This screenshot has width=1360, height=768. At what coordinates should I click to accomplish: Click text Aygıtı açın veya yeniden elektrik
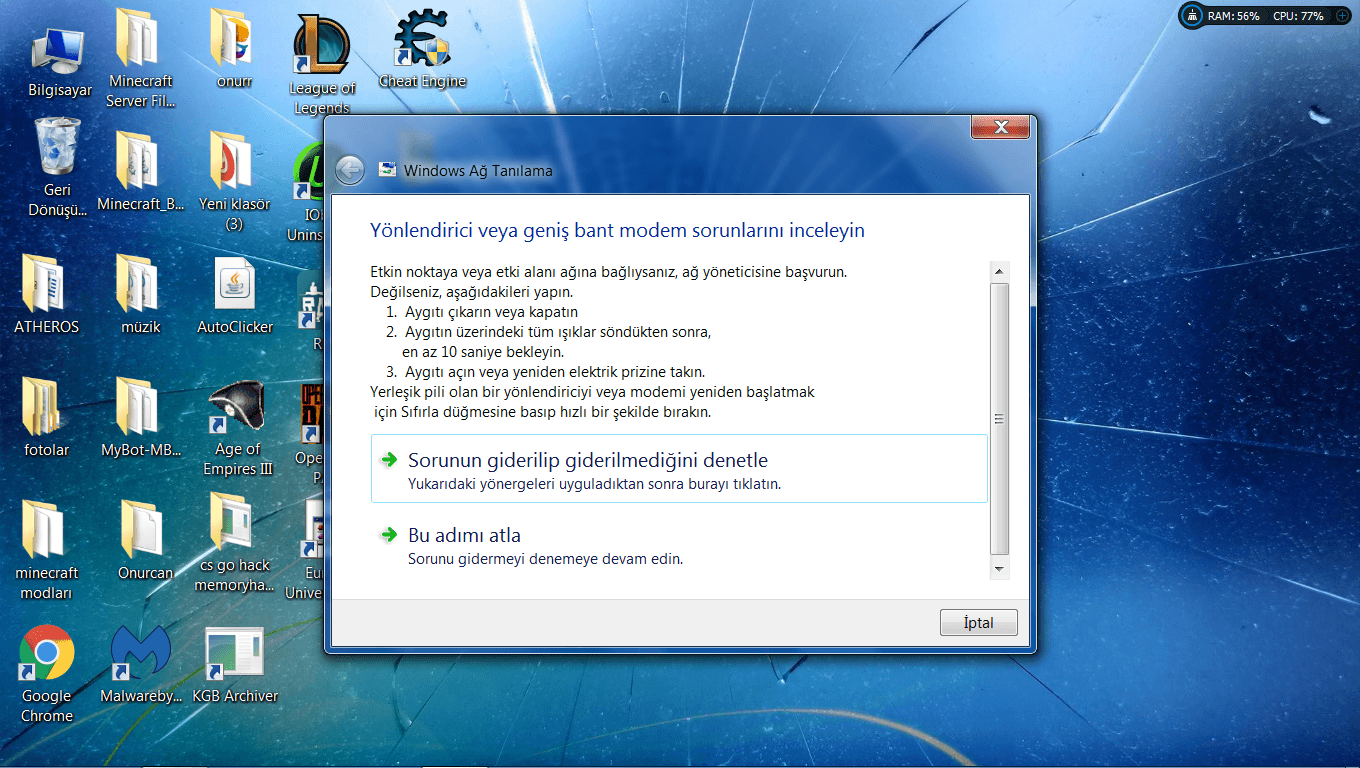pyautogui.click(x=555, y=371)
